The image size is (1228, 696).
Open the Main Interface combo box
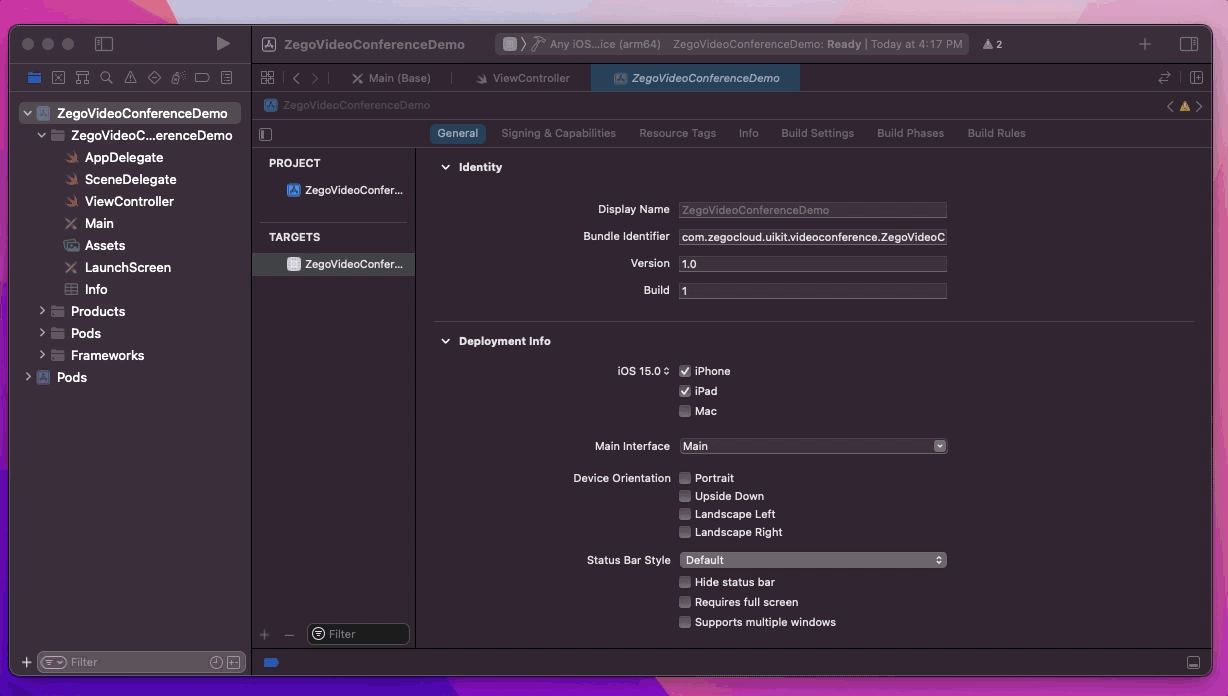(x=813, y=446)
